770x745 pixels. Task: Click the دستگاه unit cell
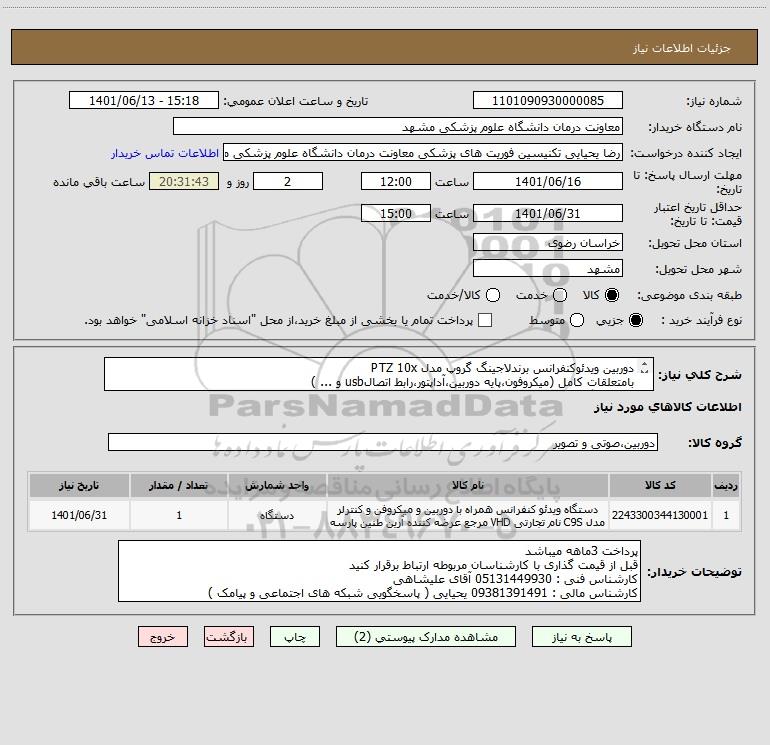277,515
